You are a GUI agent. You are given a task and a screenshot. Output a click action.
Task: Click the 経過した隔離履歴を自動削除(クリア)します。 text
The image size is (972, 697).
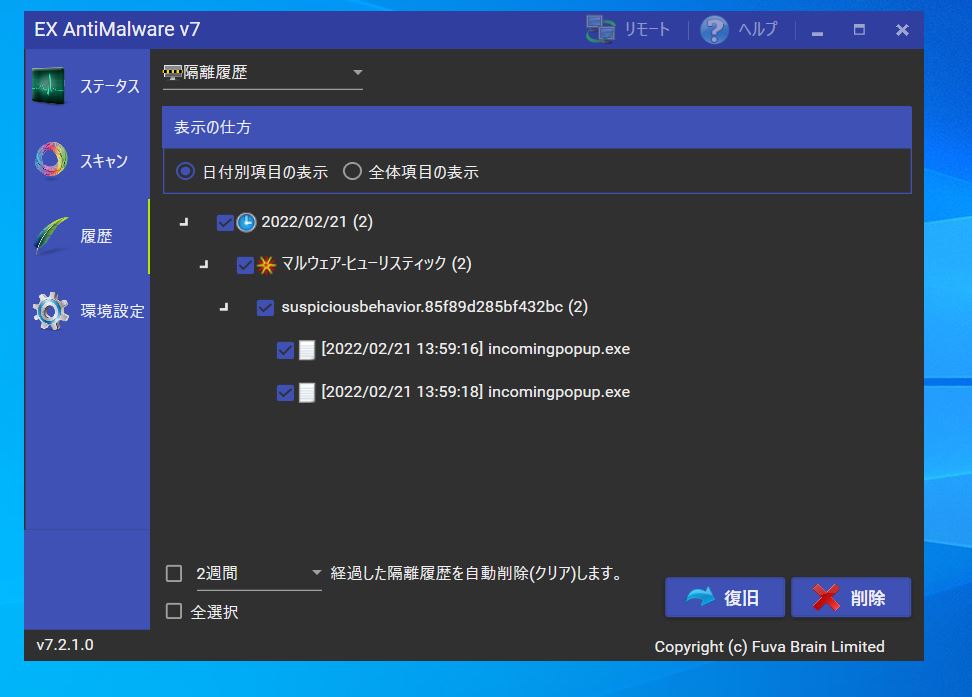(x=477, y=573)
